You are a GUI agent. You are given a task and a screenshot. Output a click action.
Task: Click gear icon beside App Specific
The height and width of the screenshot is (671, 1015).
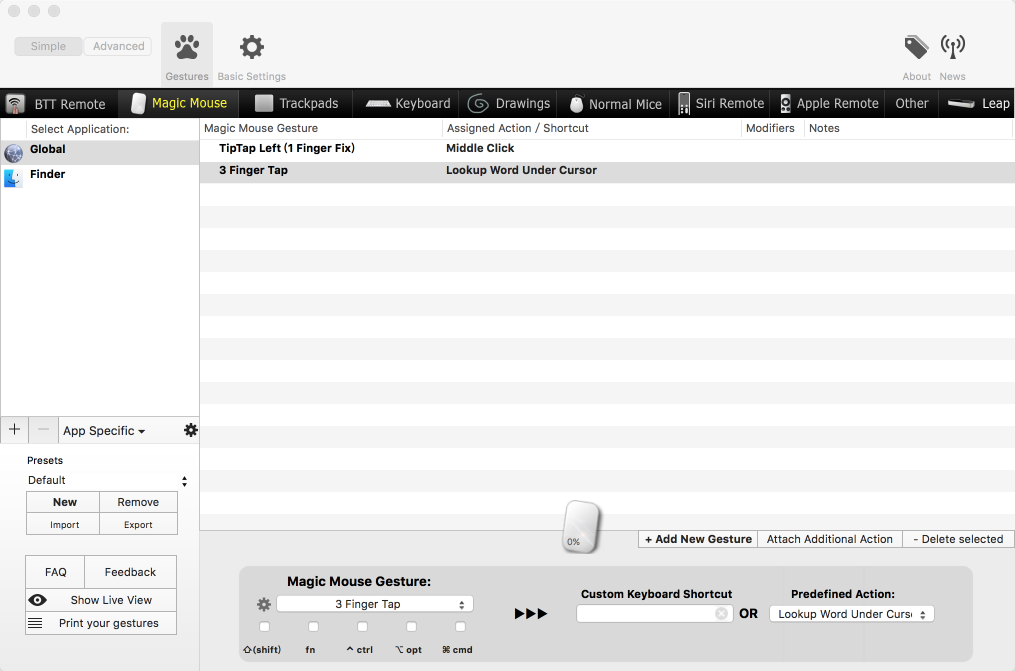coord(190,430)
